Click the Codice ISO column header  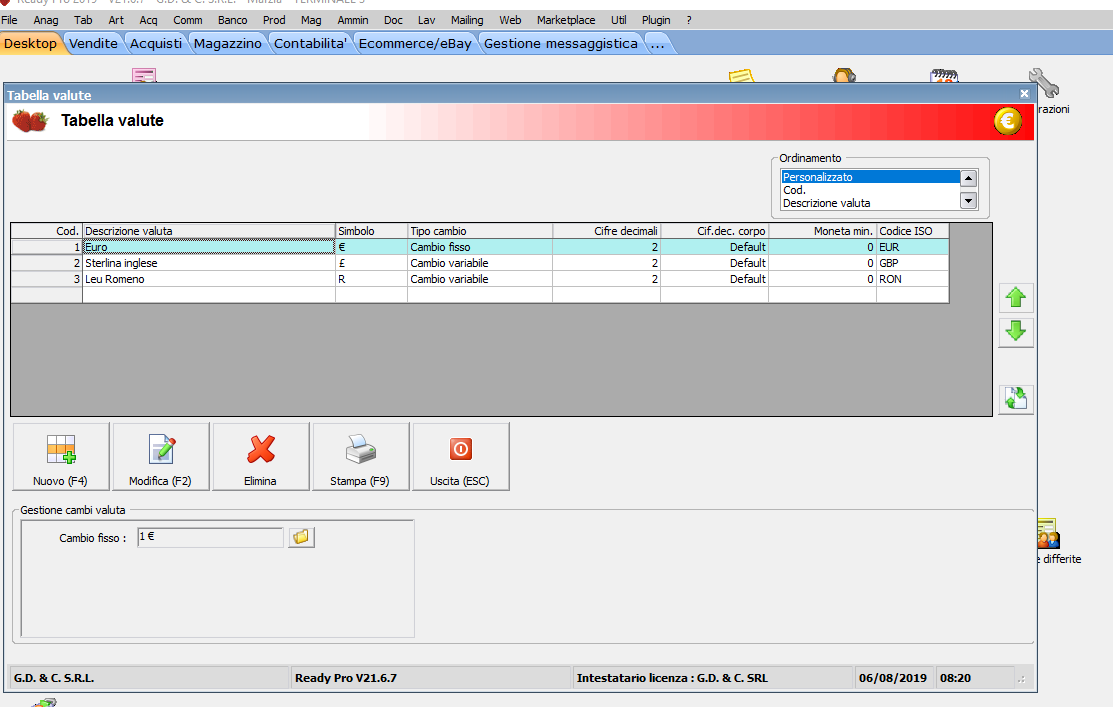(913, 231)
